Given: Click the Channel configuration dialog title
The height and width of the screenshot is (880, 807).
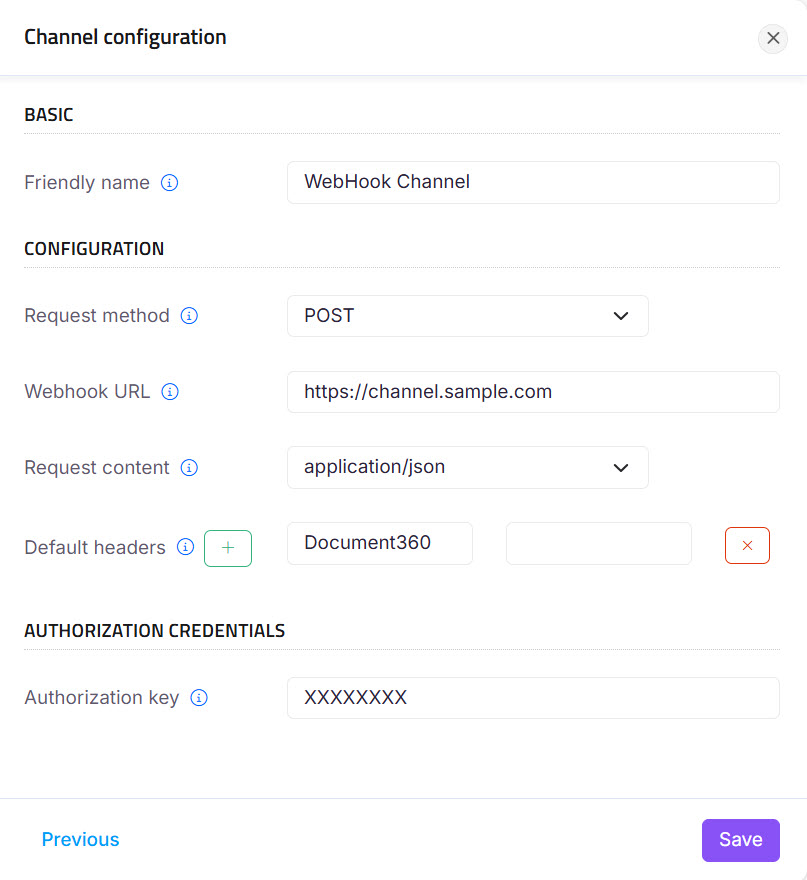Looking at the screenshot, I should (x=125, y=37).
